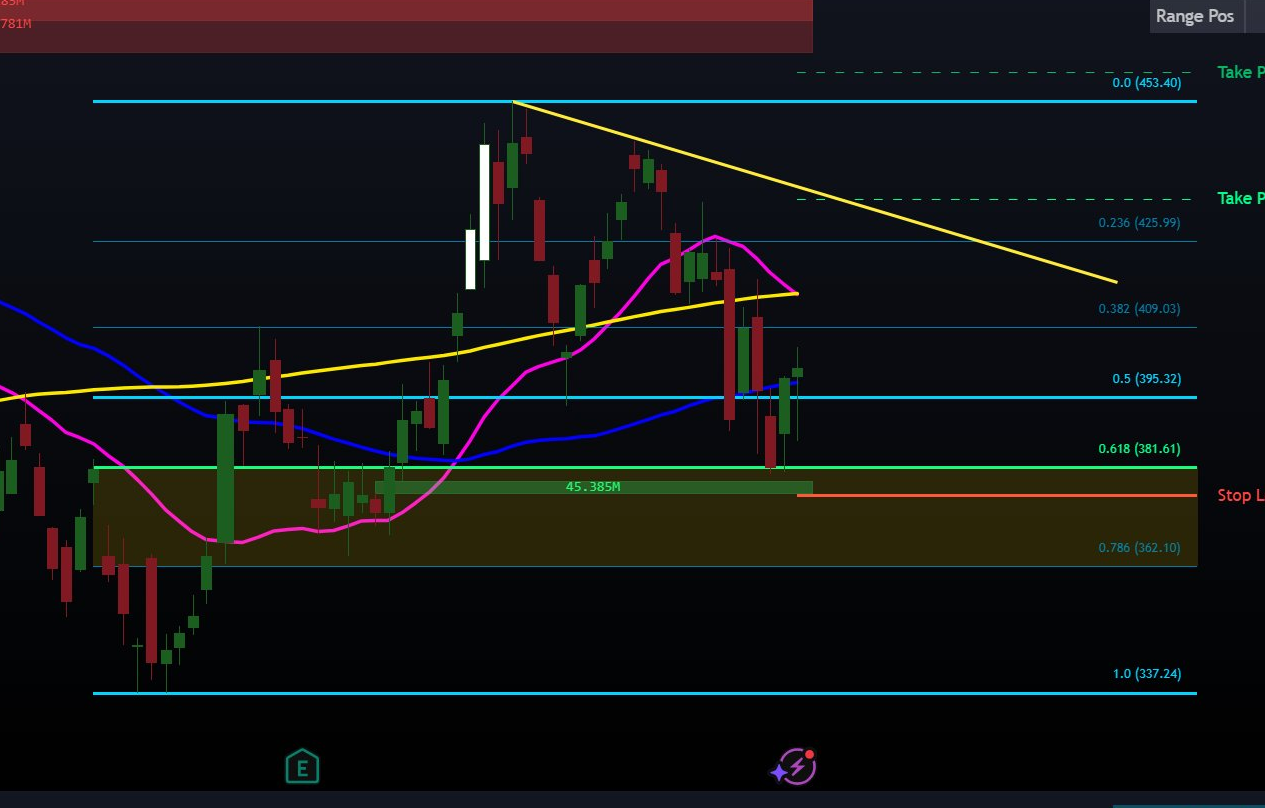Click the 1.0 (337.24) Fibonacci label

pyautogui.click(x=1147, y=674)
